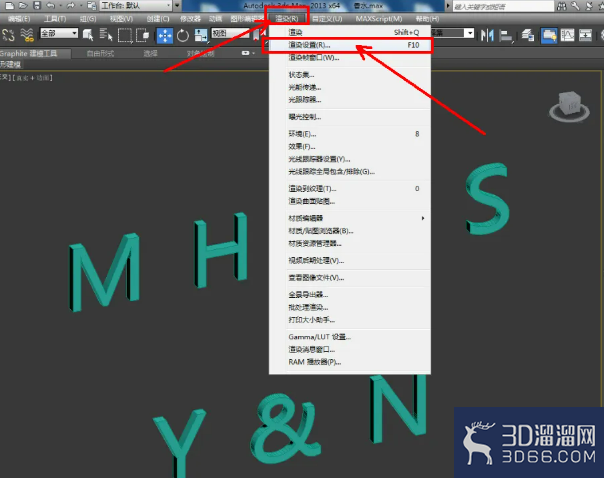Switch to Graphite 建模工具 ribbon tab
The width and height of the screenshot is (604, 478).
click(33, 53)
